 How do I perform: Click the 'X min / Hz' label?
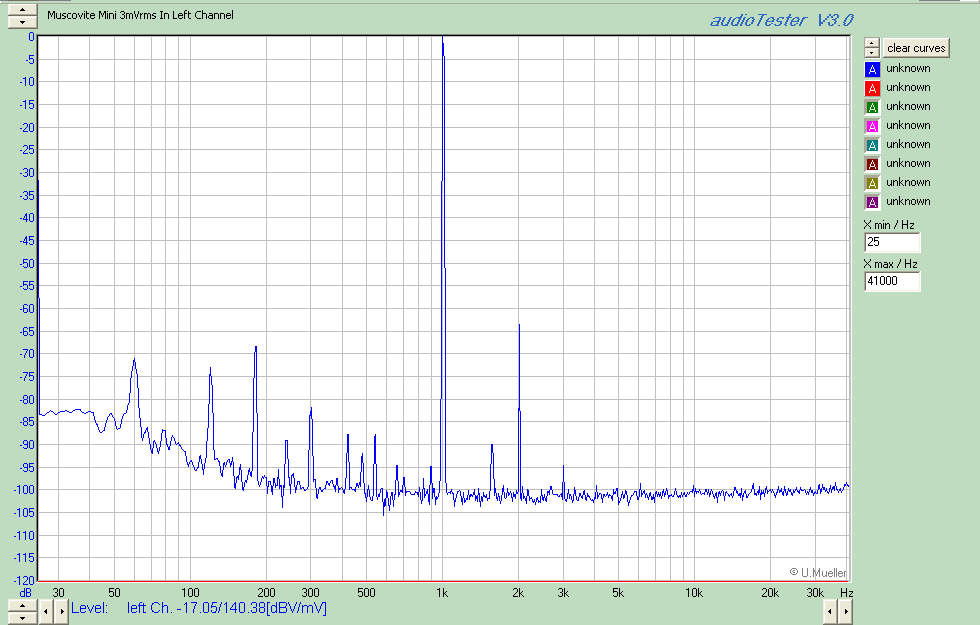pyautogui.click(x=889, y=225)
